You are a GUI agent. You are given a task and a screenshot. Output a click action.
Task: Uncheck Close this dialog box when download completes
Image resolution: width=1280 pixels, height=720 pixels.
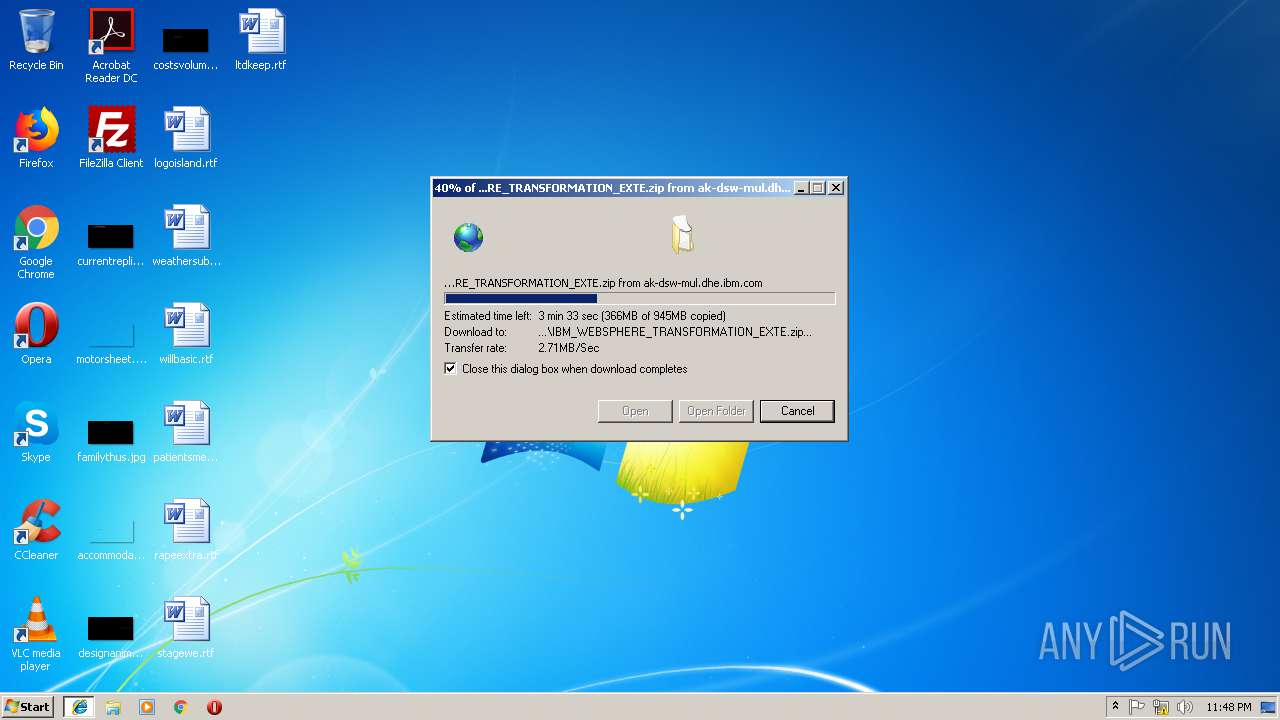(450, 369)
